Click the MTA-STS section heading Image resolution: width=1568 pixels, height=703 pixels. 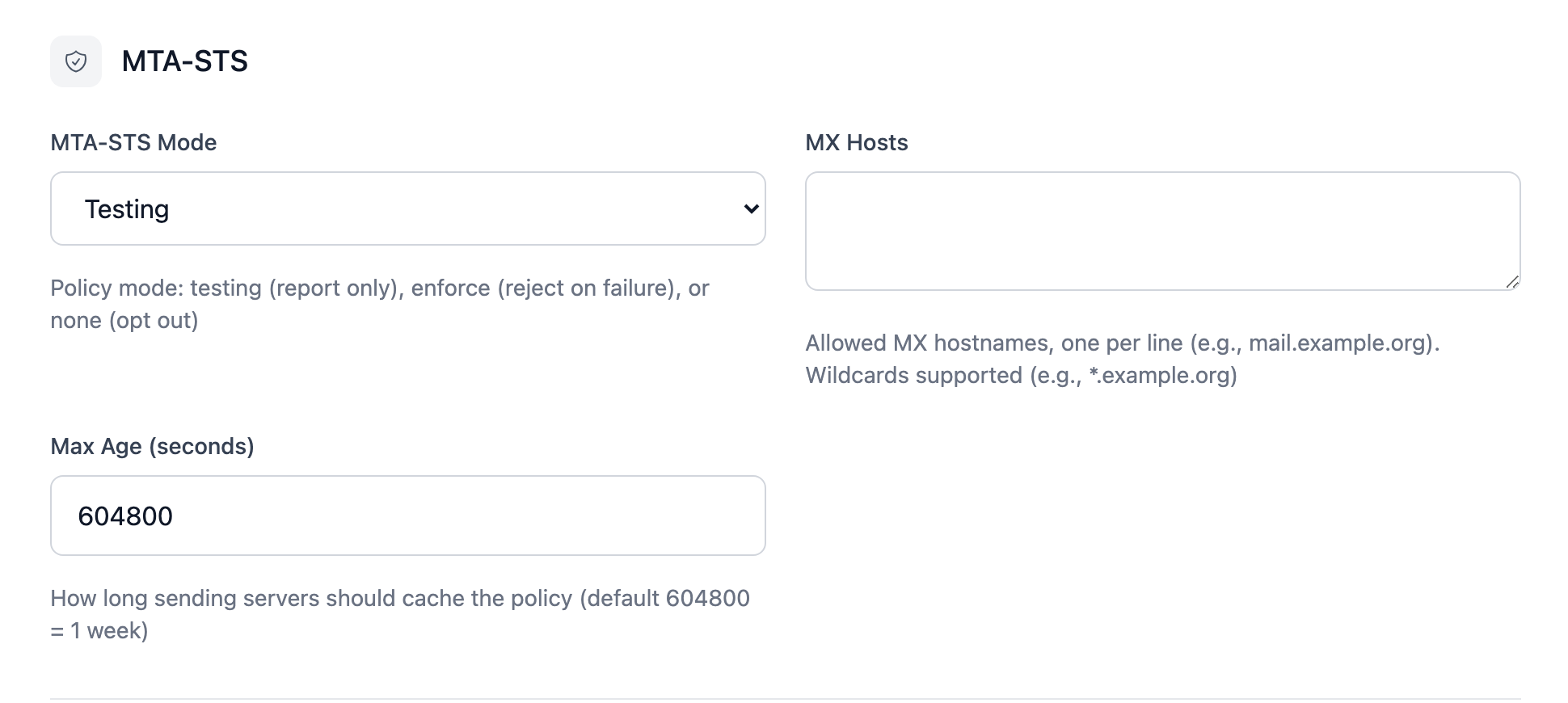(x=184, y=61)
